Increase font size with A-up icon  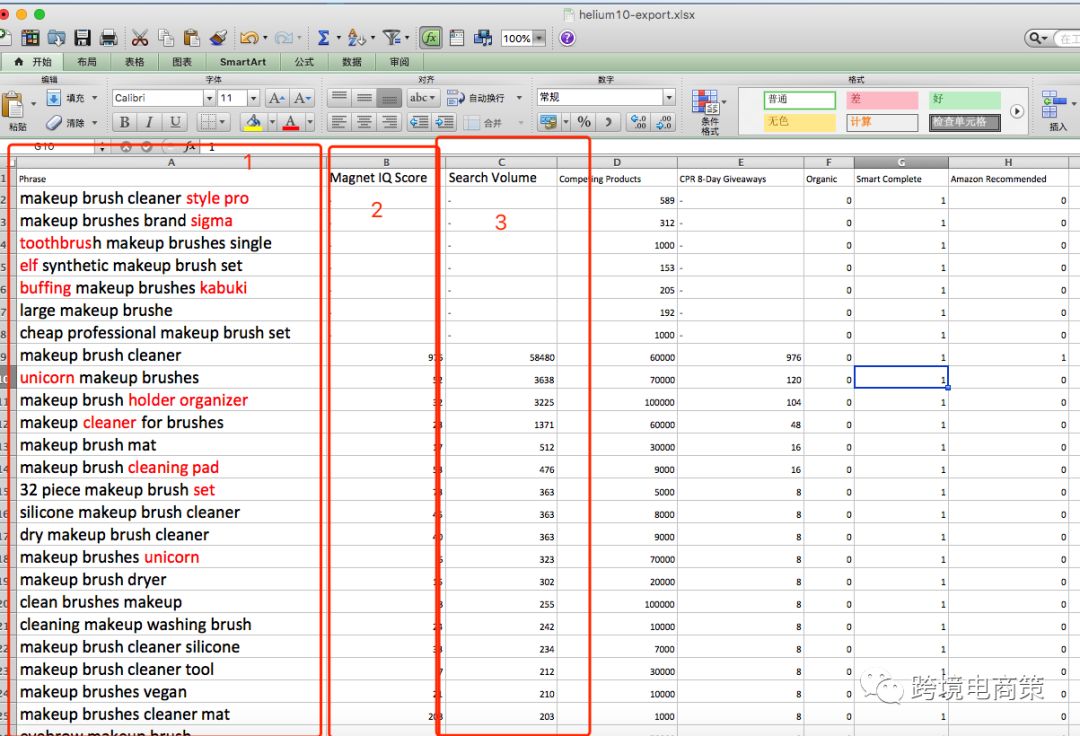point(276,98)
